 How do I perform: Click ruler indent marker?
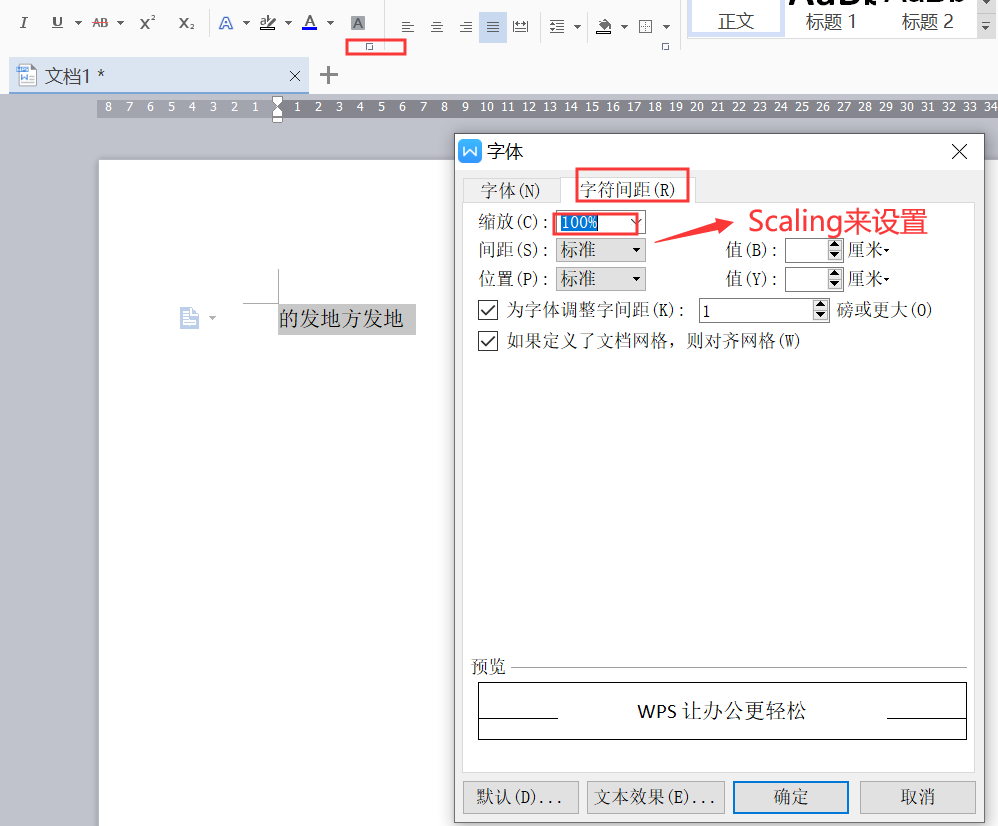(278, 109)
